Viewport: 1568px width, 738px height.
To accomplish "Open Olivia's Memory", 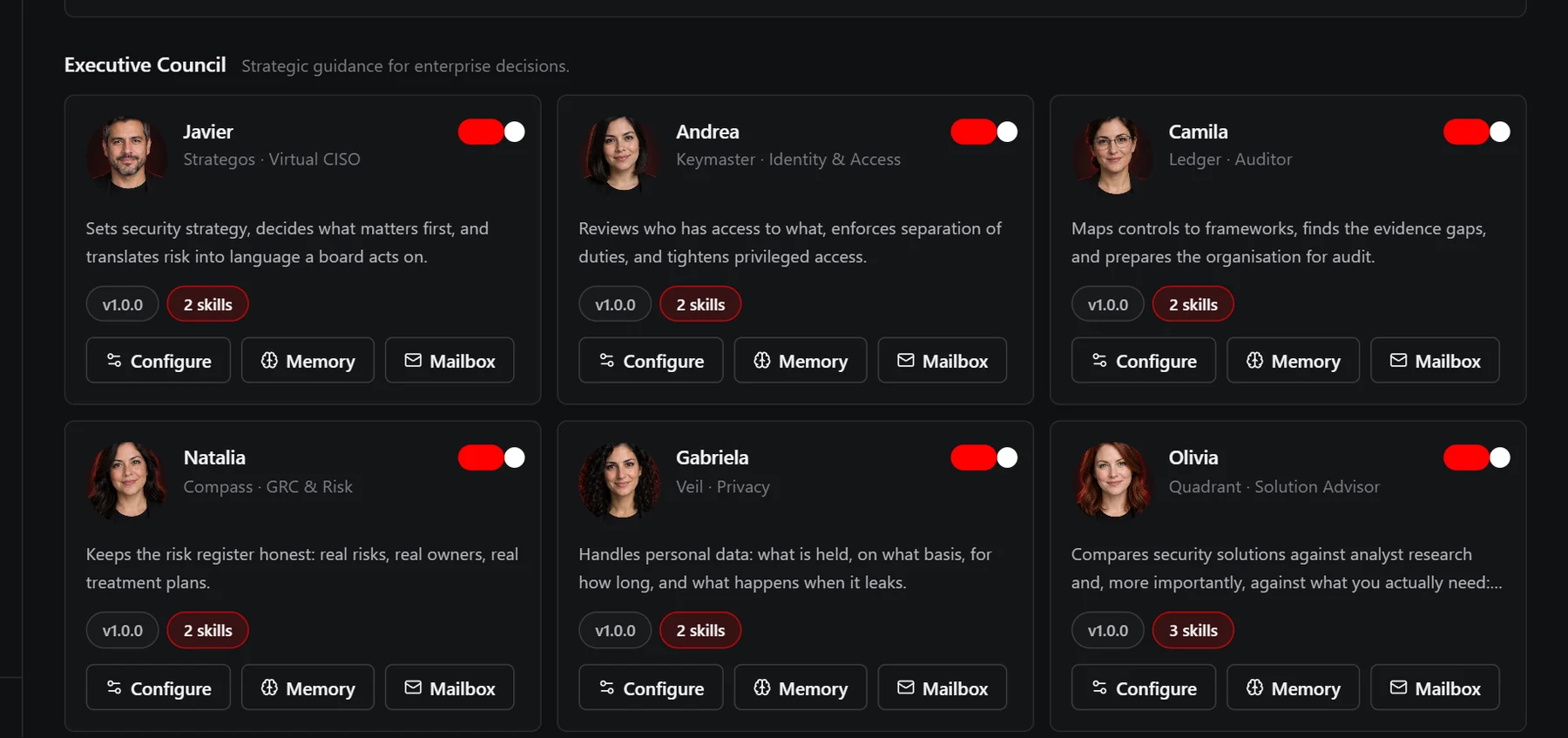I will (x=1294, y=688).
